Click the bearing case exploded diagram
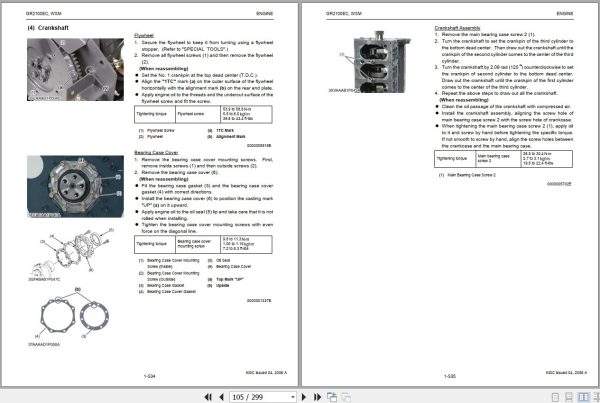 click(x=71, y=253)
